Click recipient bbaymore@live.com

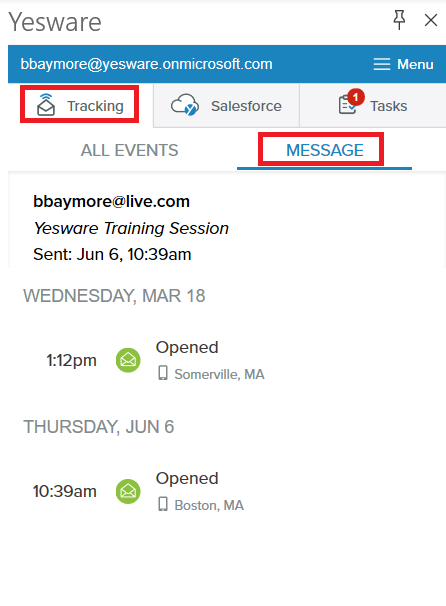[x=111, y=201]
